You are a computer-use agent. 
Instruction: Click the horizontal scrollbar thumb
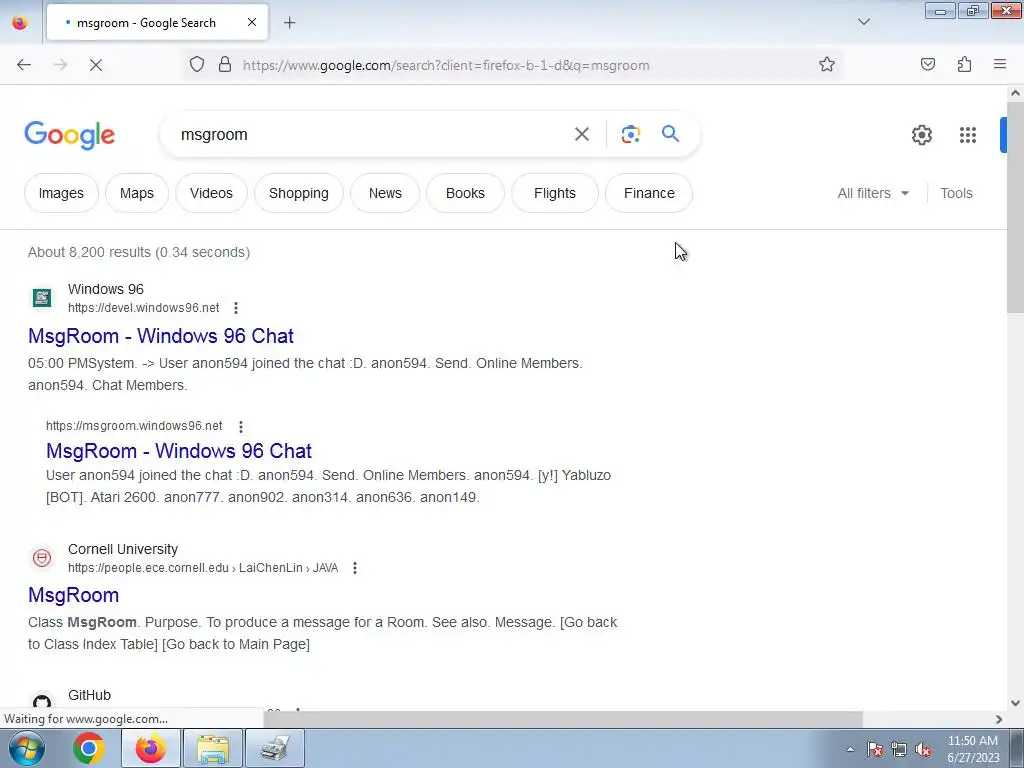[563, 719]
